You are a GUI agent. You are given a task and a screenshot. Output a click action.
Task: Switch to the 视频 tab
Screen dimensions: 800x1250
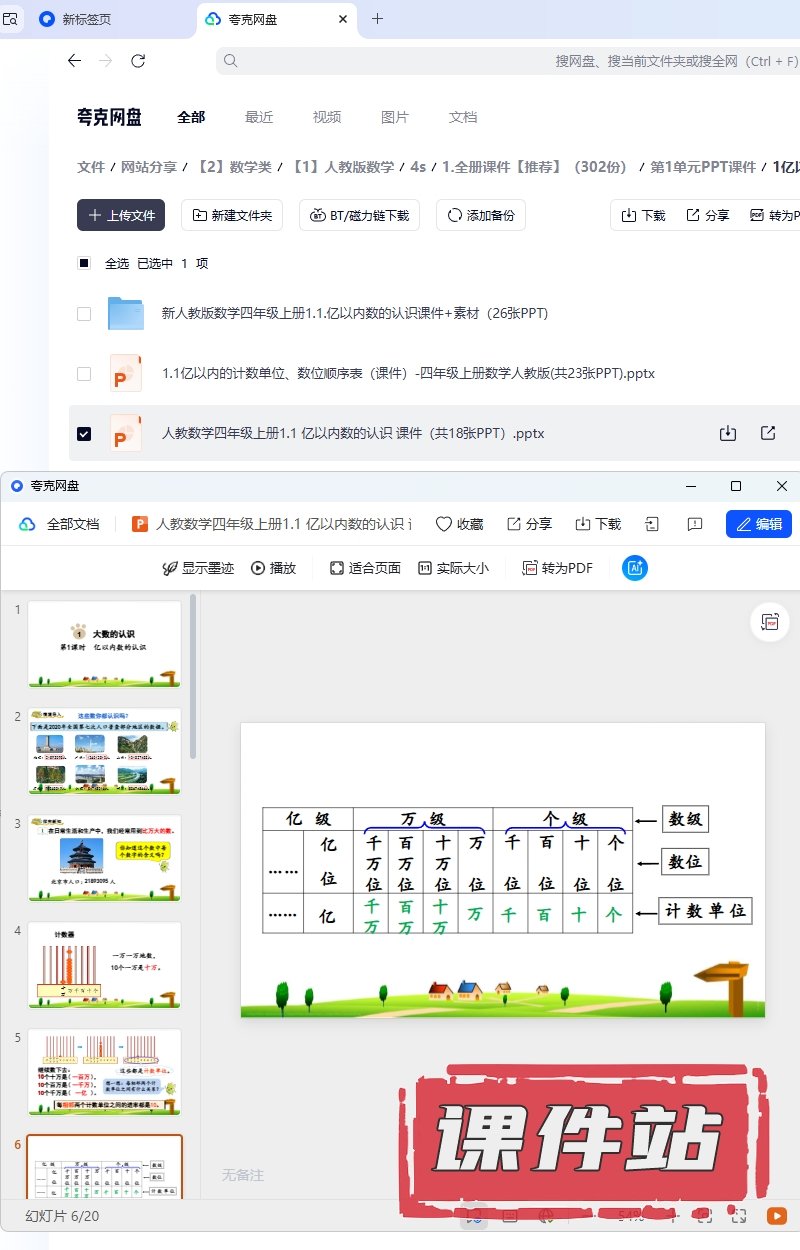coord(327,117)
